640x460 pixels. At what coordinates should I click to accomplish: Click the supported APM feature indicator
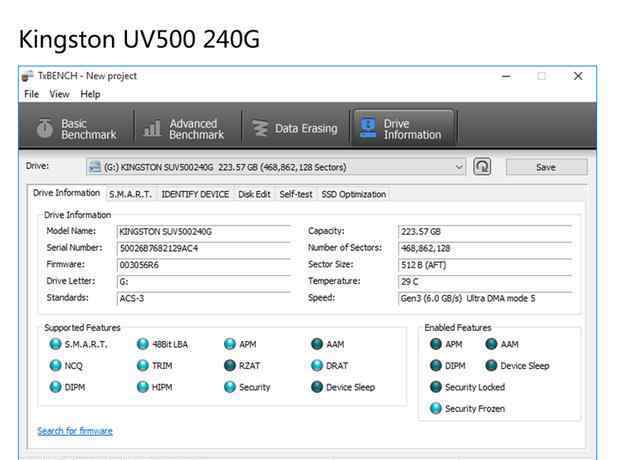click(230, 344)
